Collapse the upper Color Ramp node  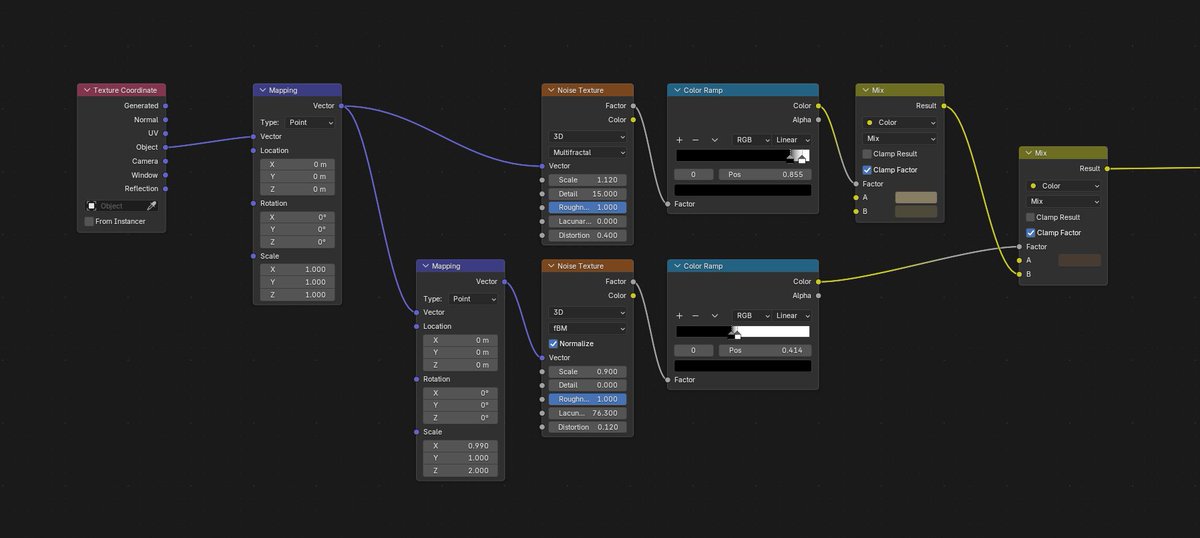(677, 90)
